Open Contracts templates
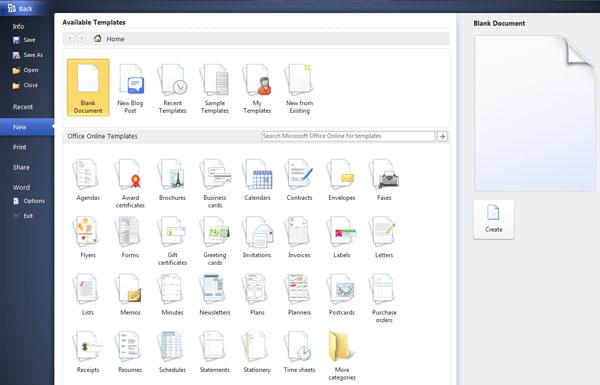Screen dimensions: 600x385 click(299, 180)
